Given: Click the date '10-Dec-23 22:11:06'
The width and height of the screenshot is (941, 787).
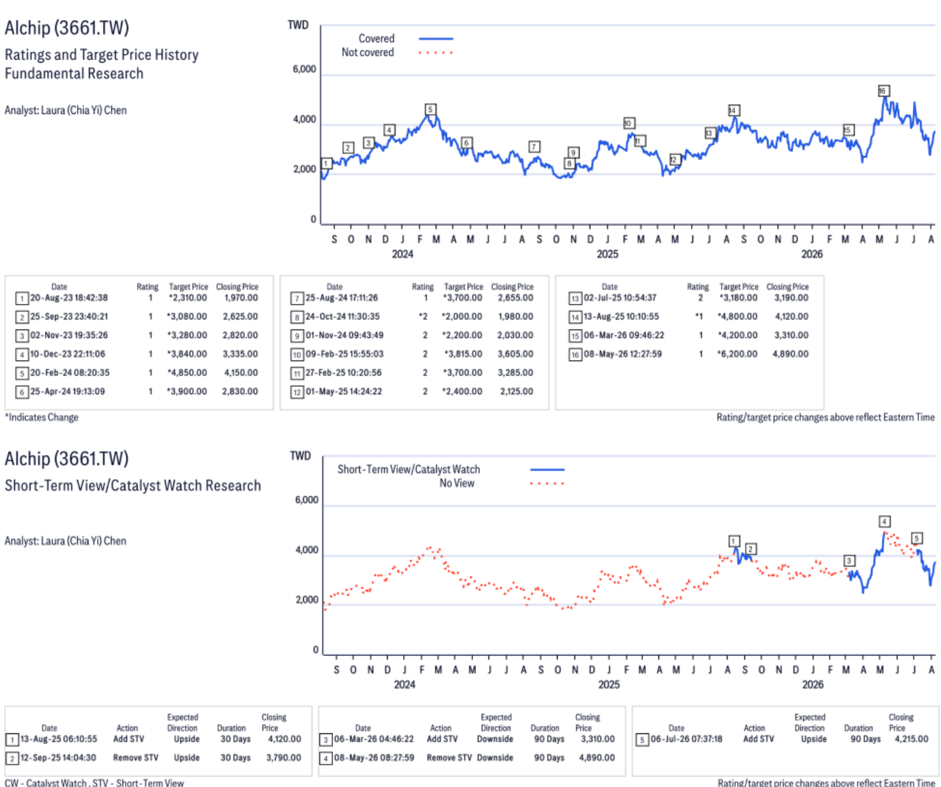Looking at the screenshot, I should [68, 354].
